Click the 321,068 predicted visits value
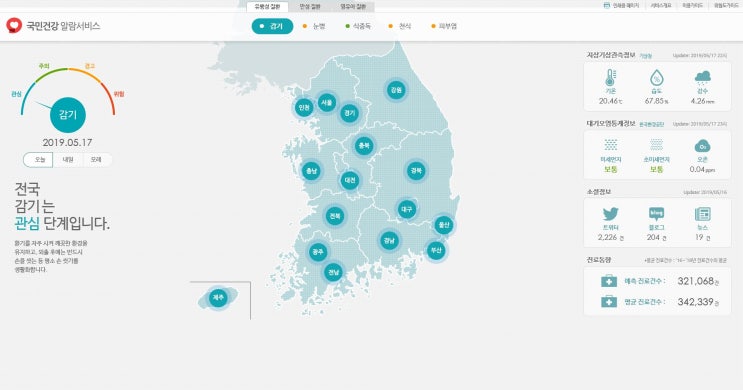743x390 pixels. [x=696, y=281]
